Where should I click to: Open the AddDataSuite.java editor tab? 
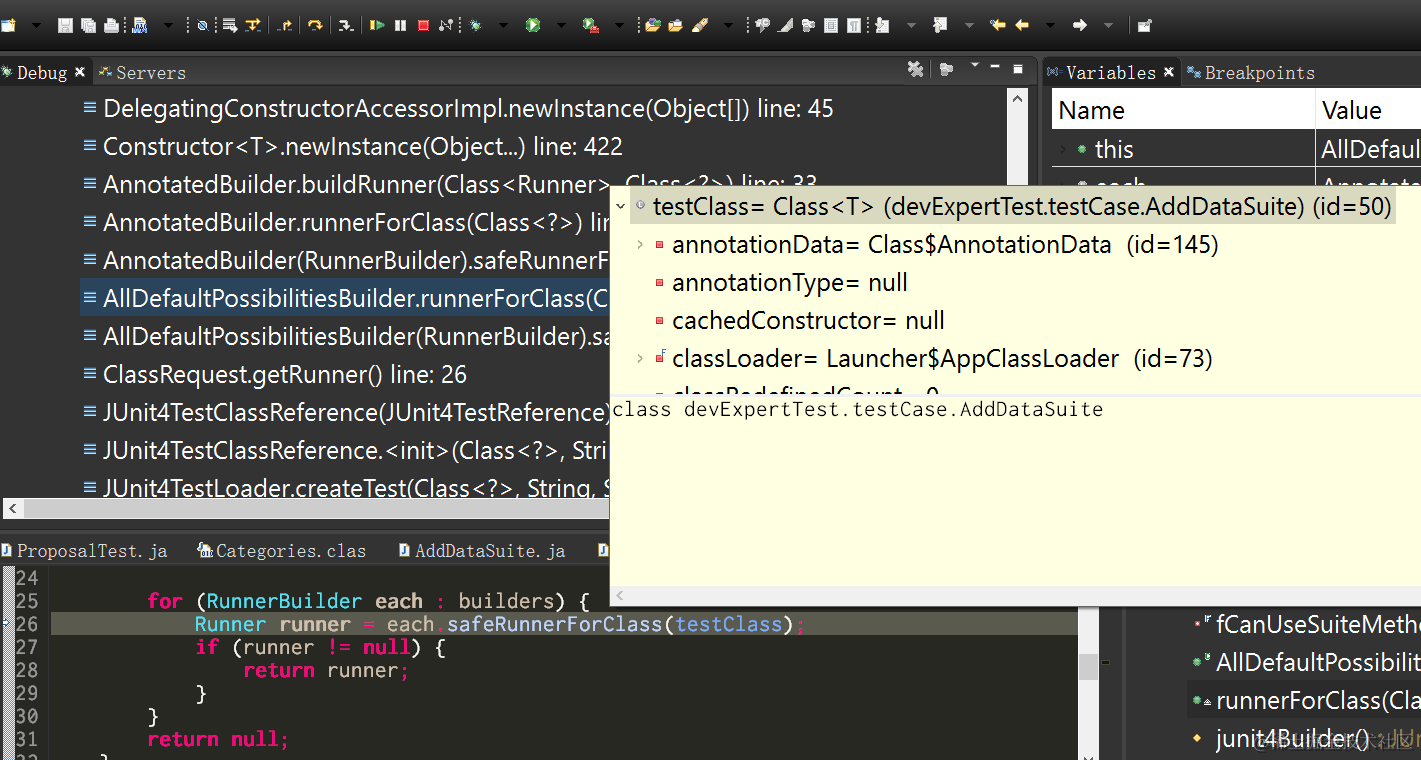482,550
